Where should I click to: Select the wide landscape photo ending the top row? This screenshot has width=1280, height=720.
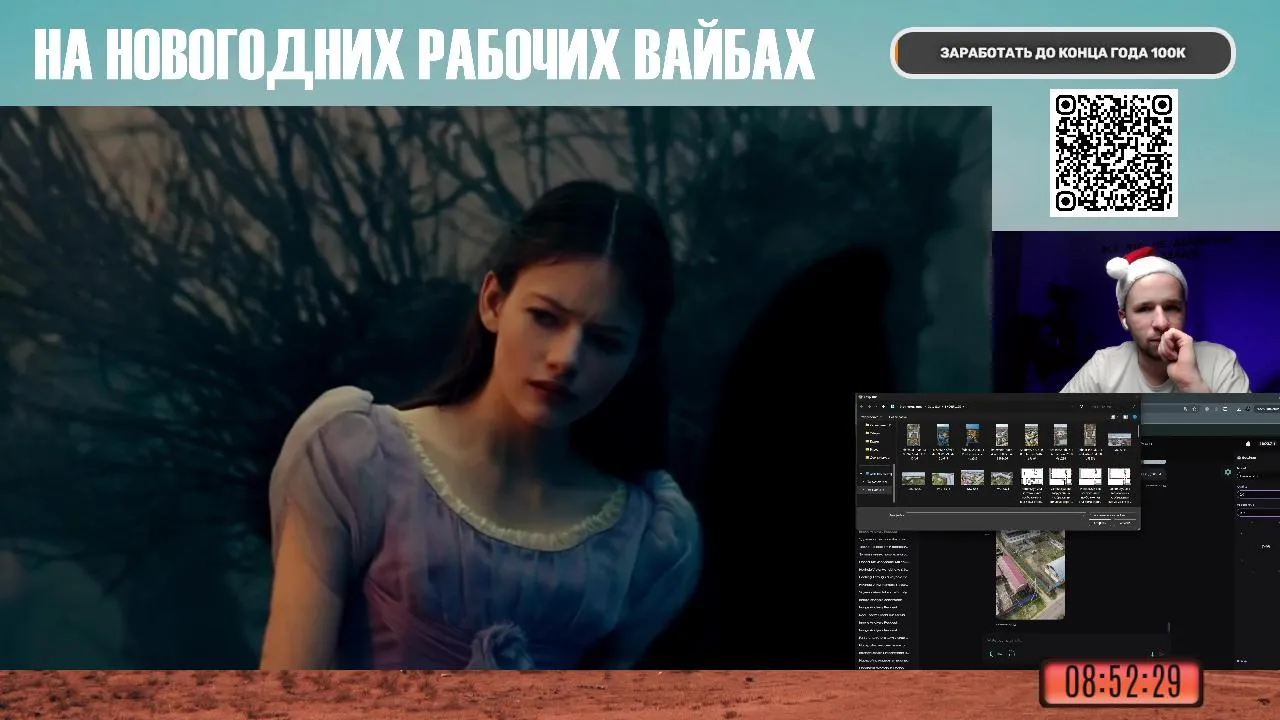[1119, 439]
